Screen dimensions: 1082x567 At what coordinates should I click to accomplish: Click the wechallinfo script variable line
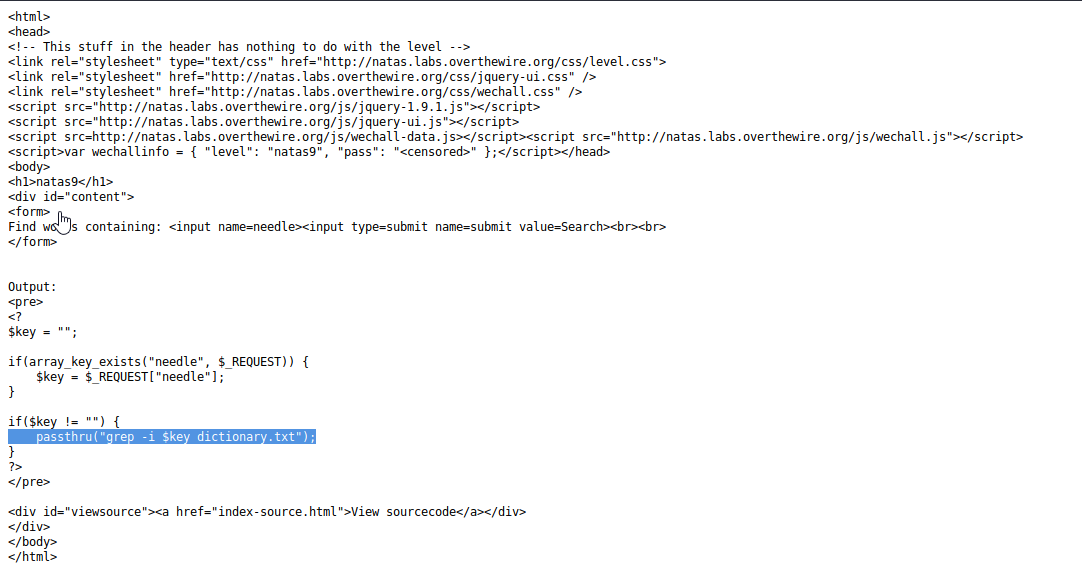click(309, 152)
